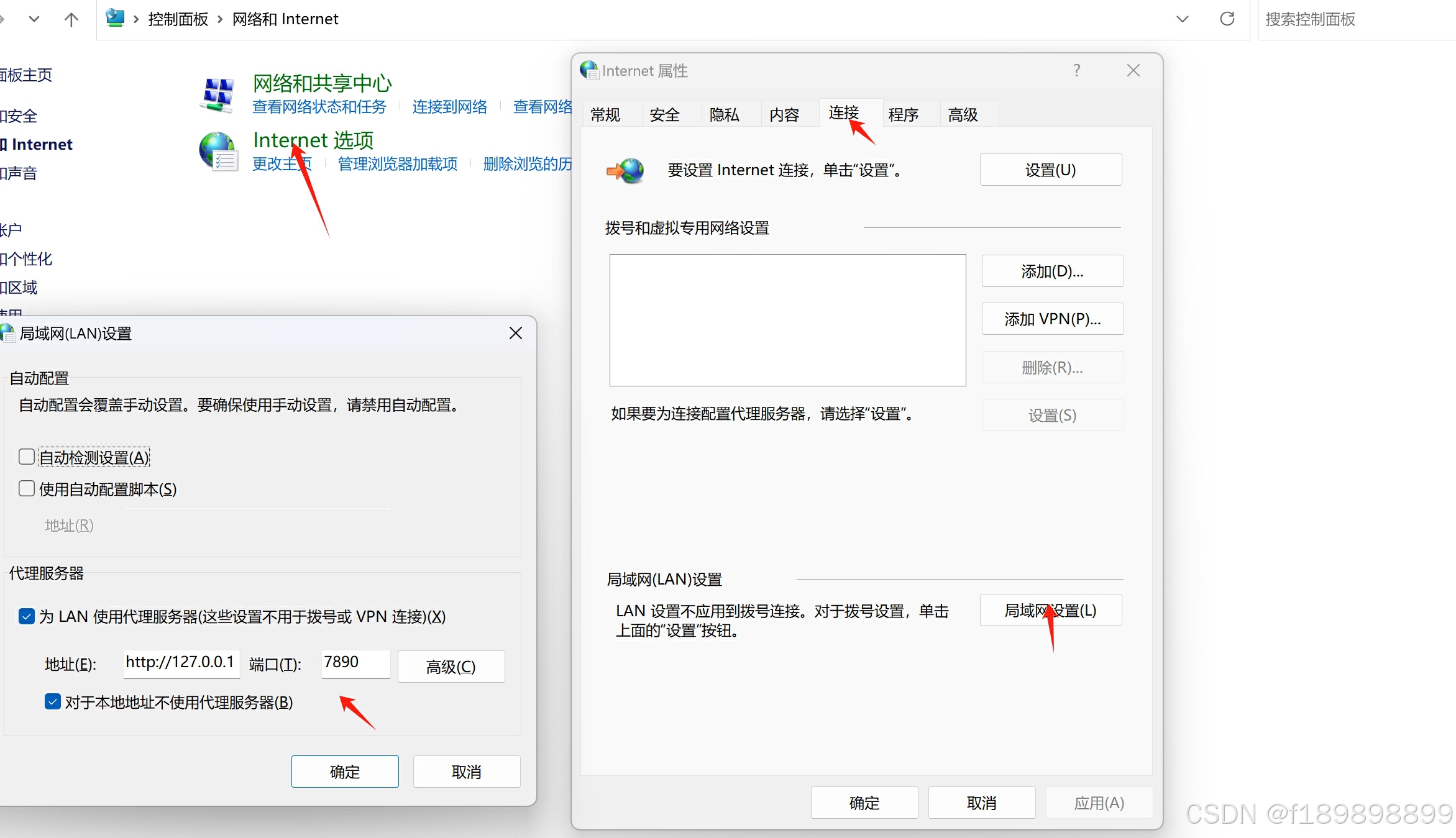Viewport: 1456px width, 838px height.
Task: Open the 查看网络状态和任务 link
Action: pos(319,106)
